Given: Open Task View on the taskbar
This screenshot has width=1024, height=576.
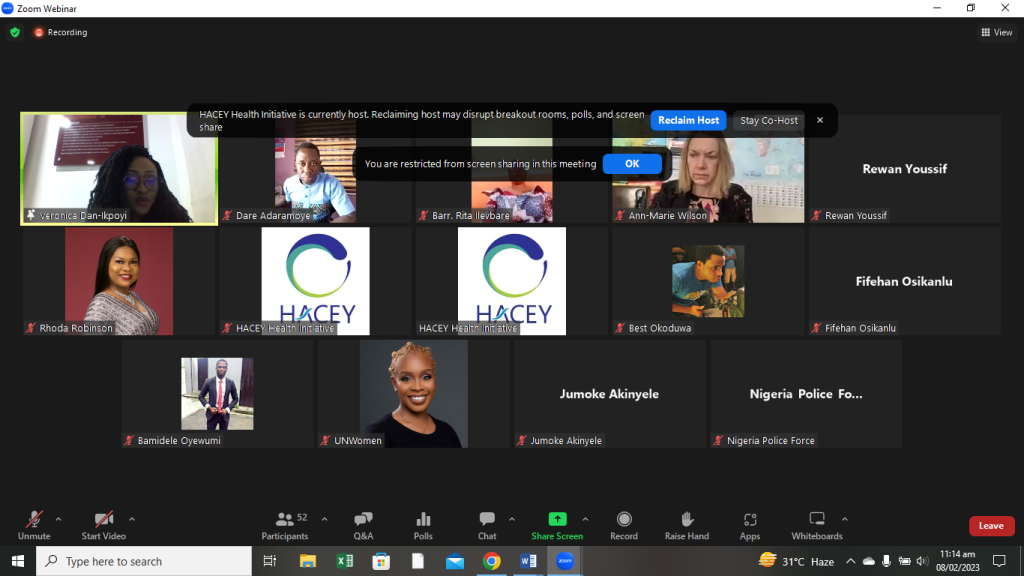Looking at the screenshot, I should 269,561.
